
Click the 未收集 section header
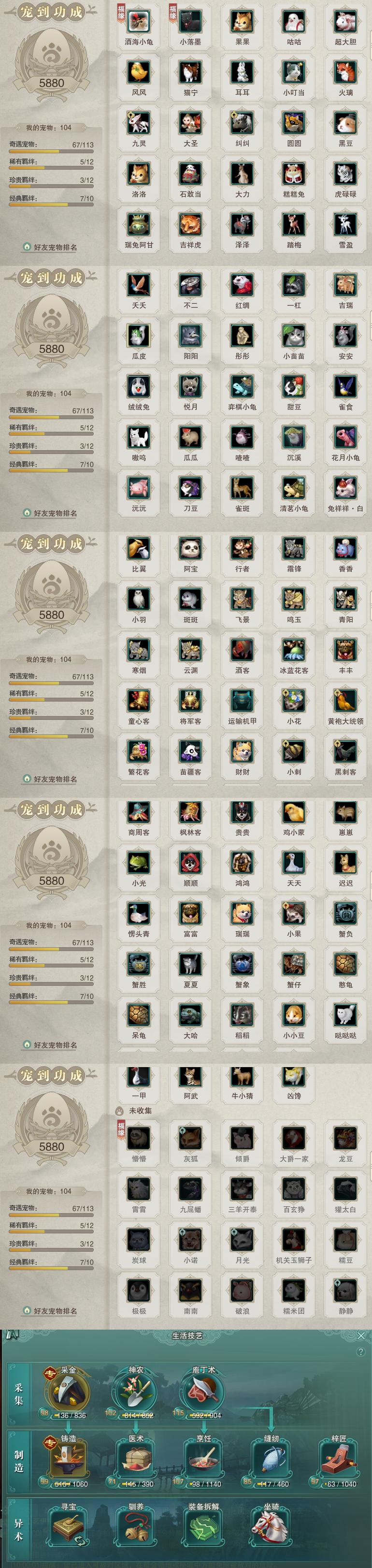[141, 1111]
